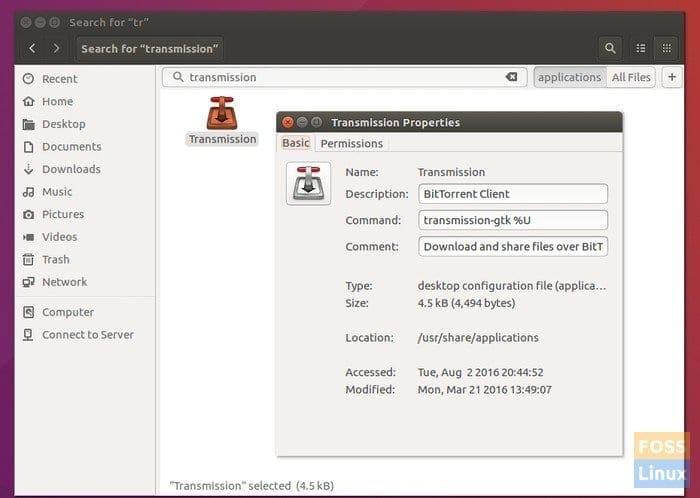The width and height of the screenshot is (700, 498).
Task: Filter search to applications
Action: coord(569,77)
